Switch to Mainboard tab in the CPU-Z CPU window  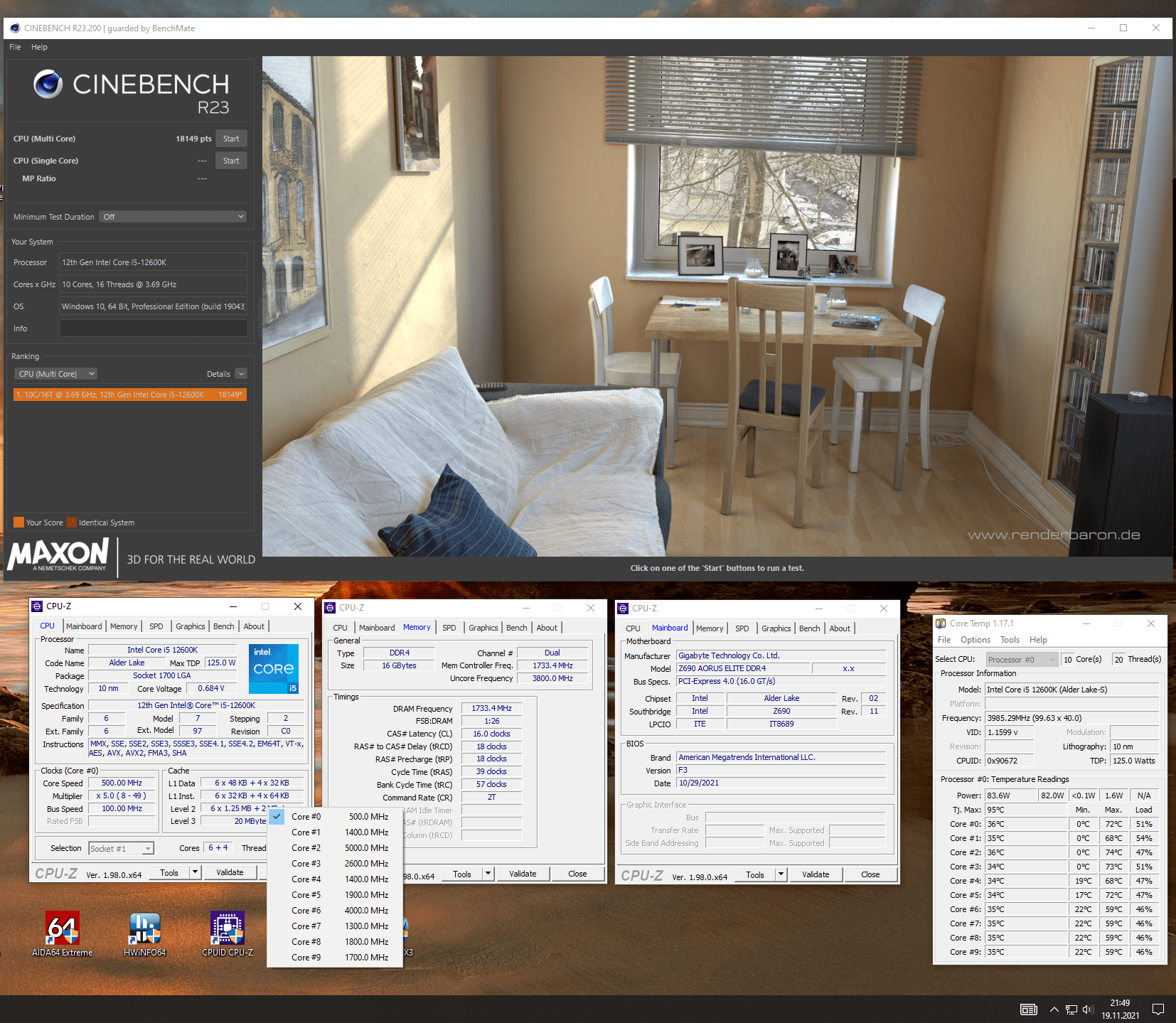point(84,626)
